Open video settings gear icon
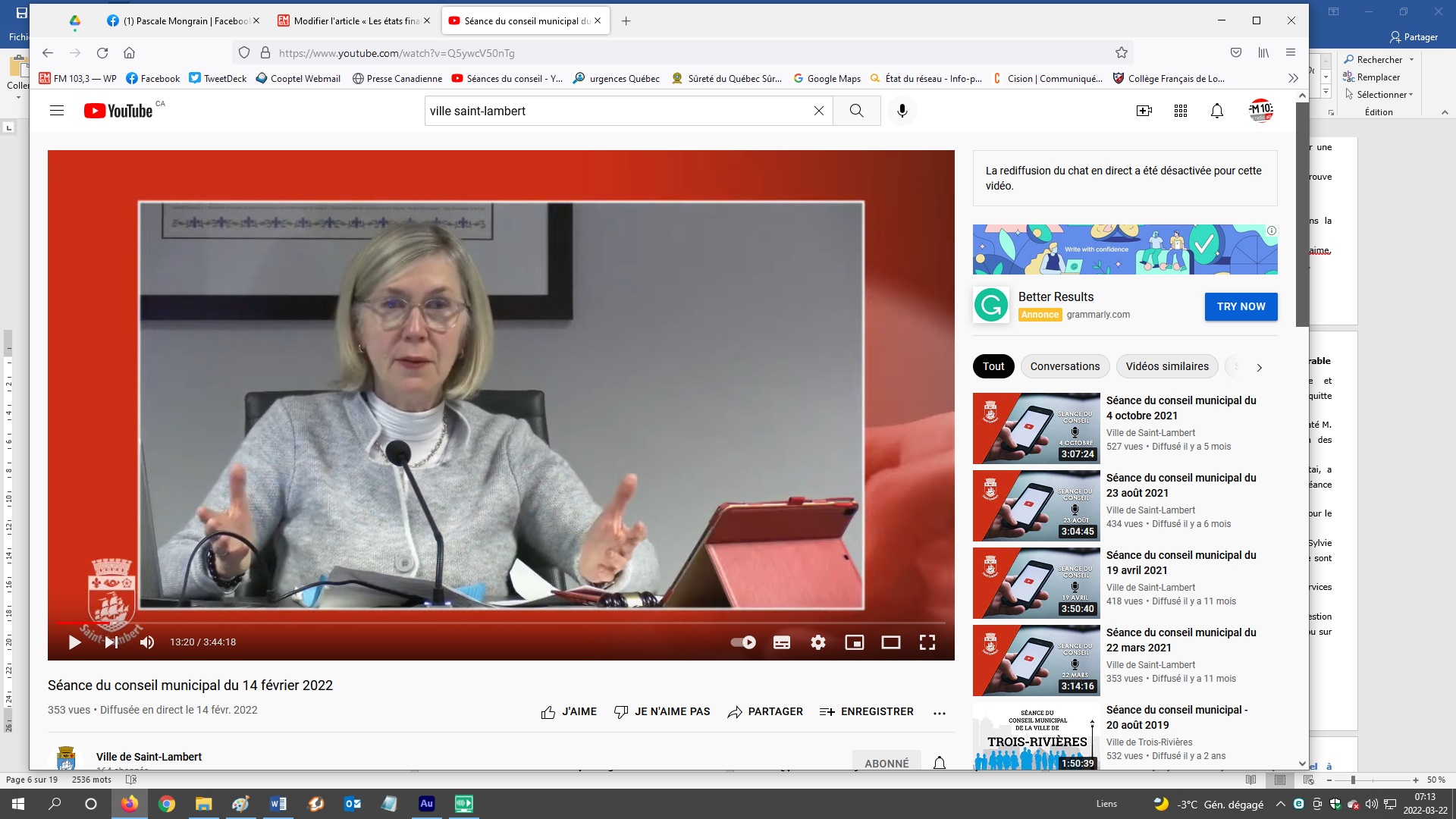The width and height of the screenshot is (1456, 819). pyautogui.click(x=817, y=642)
